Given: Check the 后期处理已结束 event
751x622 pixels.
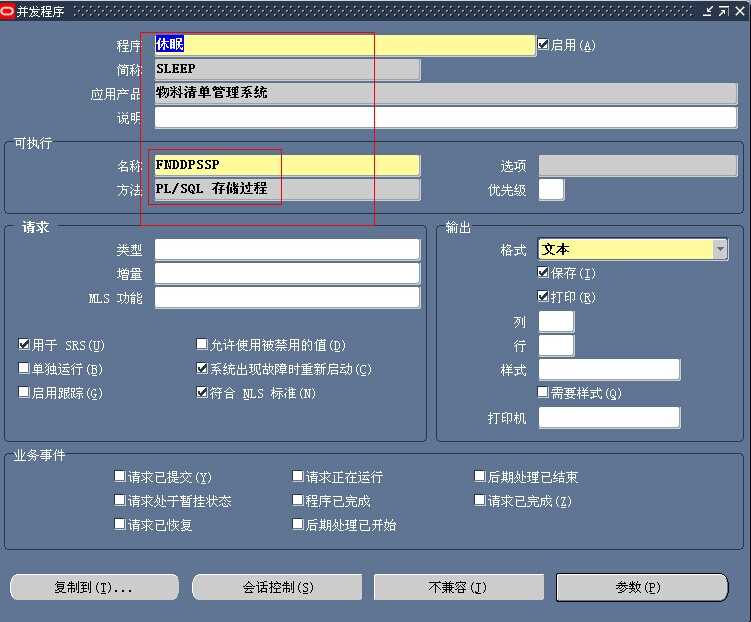Looking at the screenshot, I should coord(479,476).
